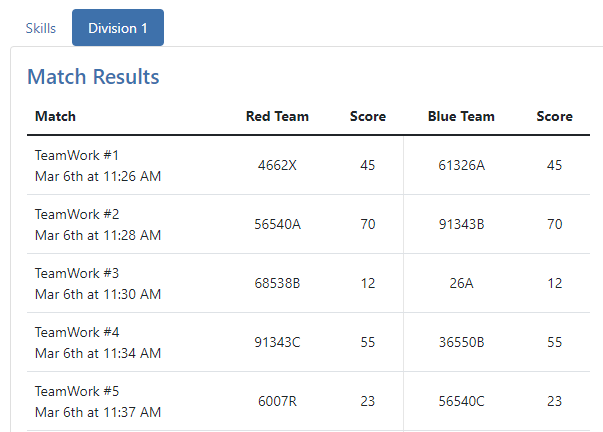Select the TeamWork #4 match entry
The image size is (603, 432).
pos(77,332)
